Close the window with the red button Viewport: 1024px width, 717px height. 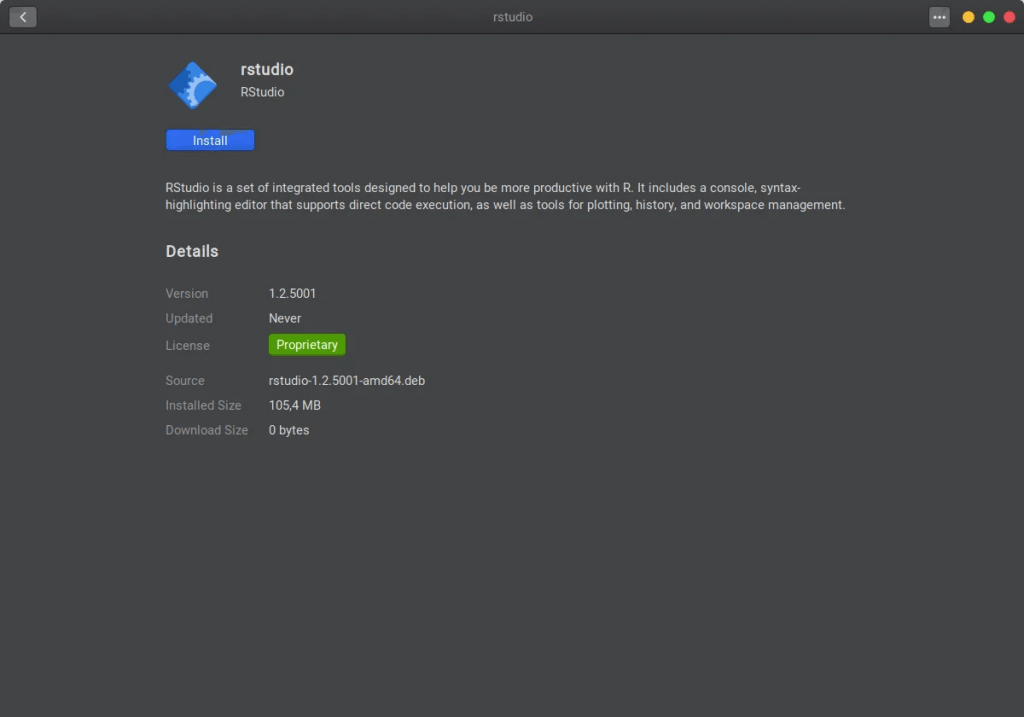[x=1009, y=17]
